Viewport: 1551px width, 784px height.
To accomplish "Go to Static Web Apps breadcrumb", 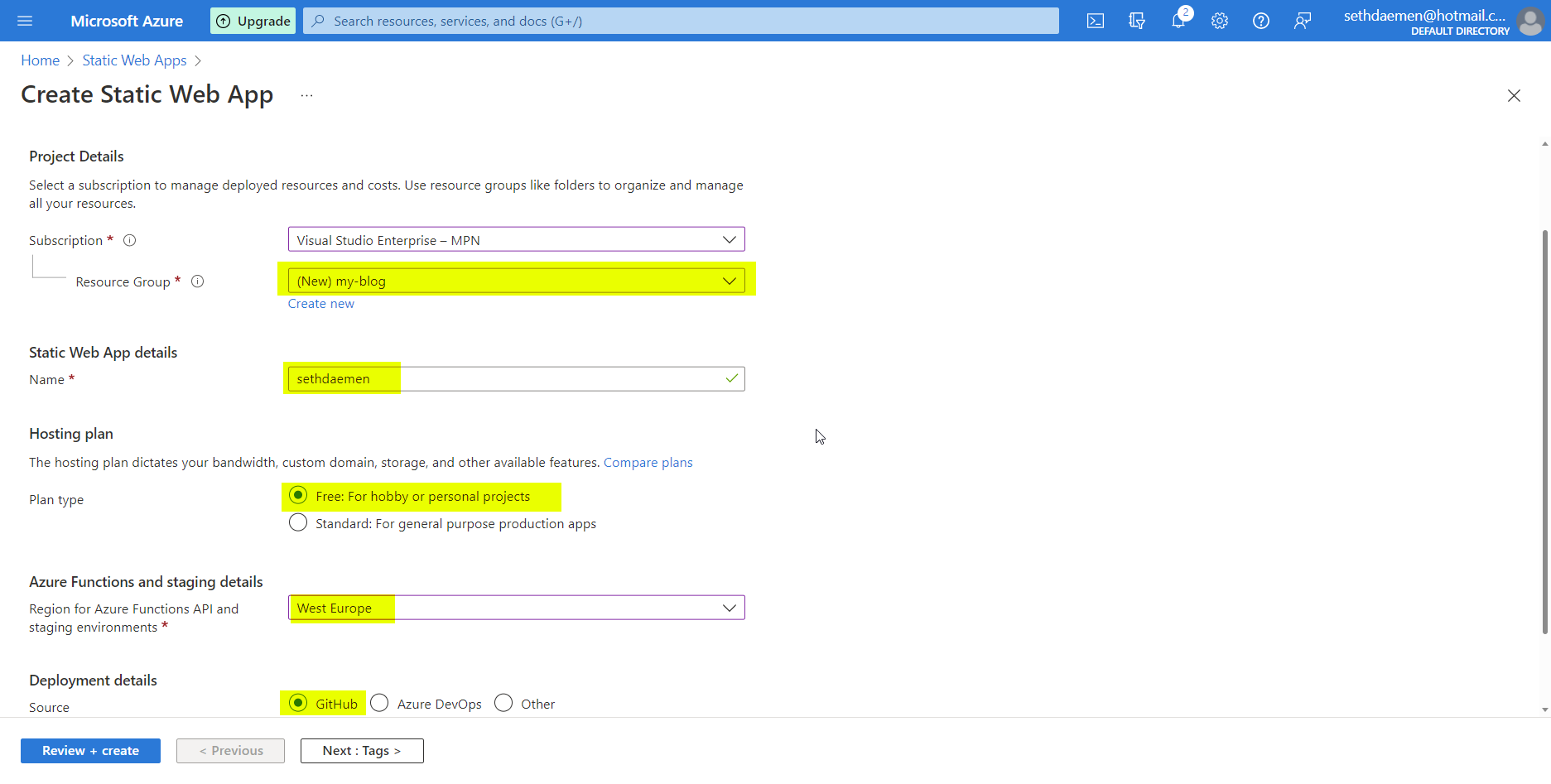I will (x=134, y=60).
